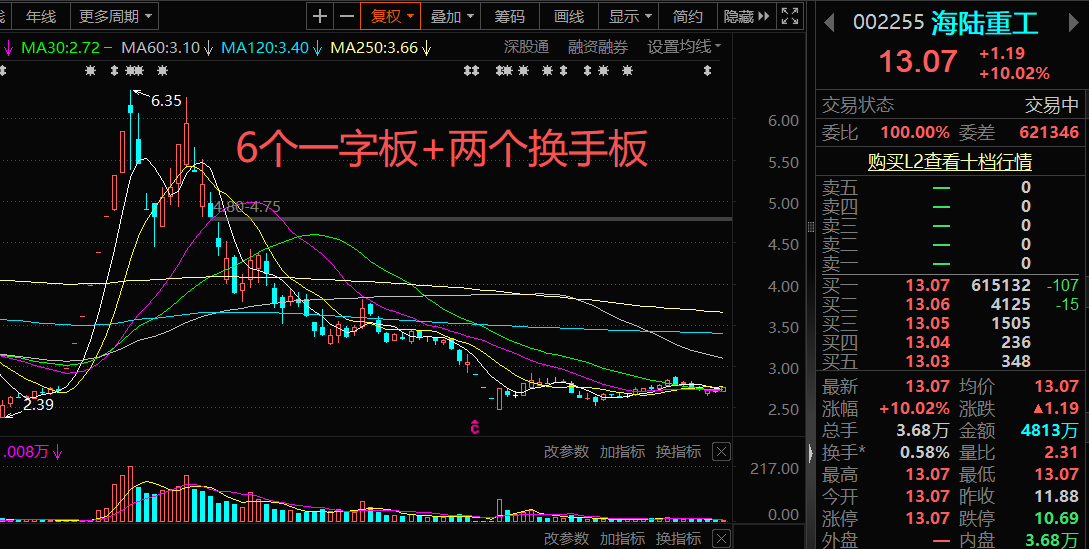
Task: Open 融资融券 link
Action: pyautogui.click(x=598, y=47)
